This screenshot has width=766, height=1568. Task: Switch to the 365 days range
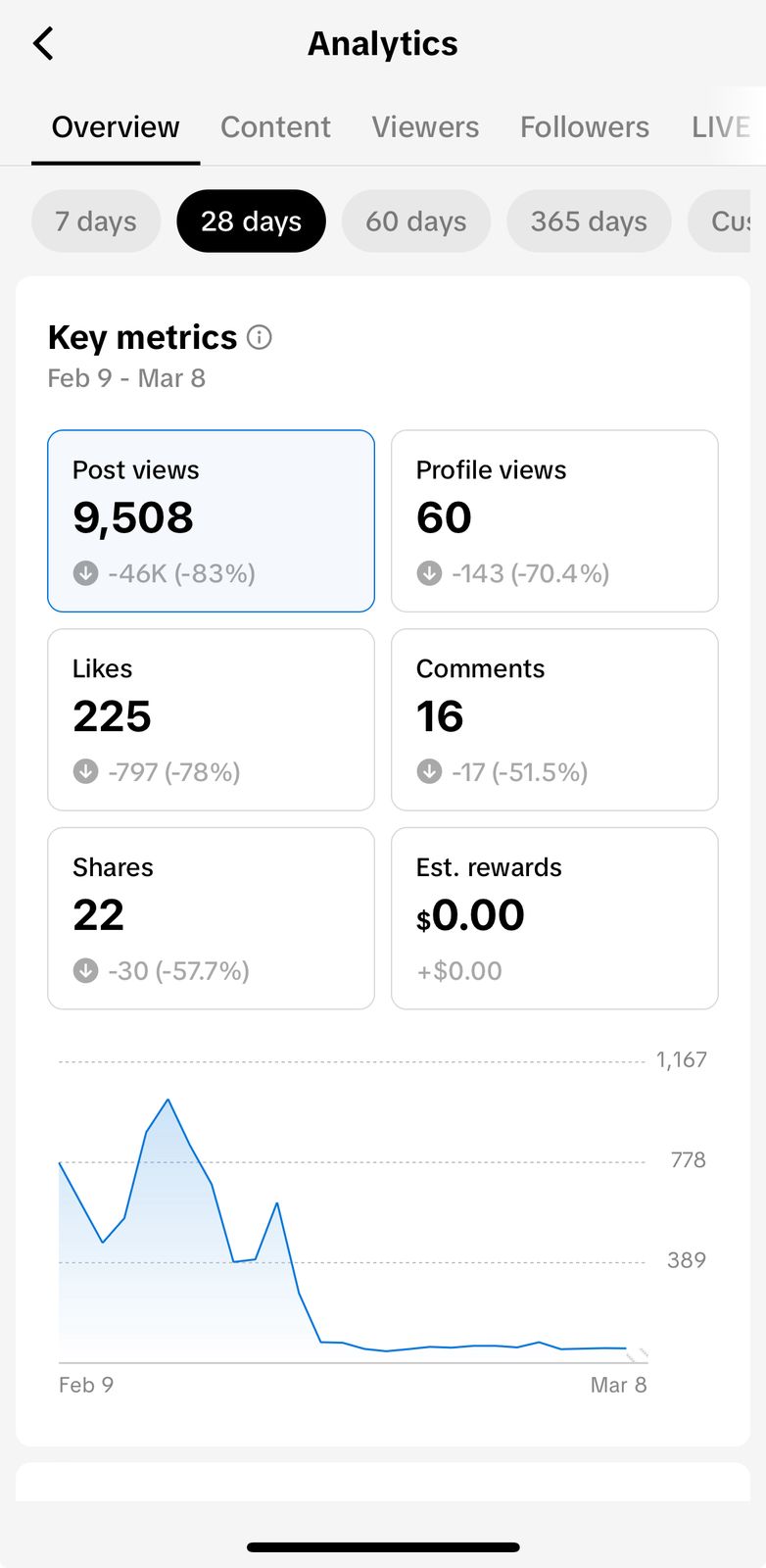(x=589, y=221)
